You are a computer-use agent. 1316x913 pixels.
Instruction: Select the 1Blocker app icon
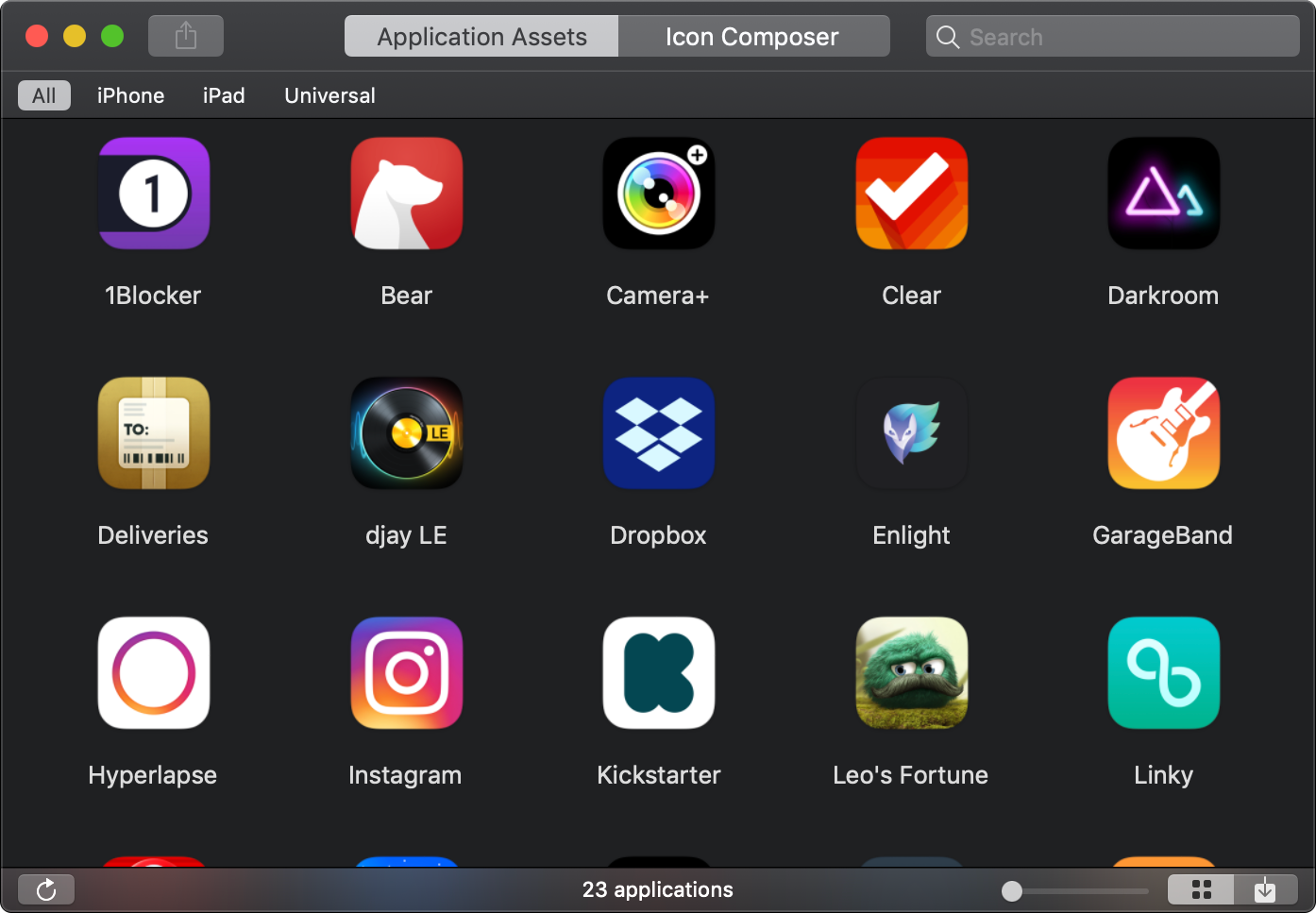coord(154,194)
